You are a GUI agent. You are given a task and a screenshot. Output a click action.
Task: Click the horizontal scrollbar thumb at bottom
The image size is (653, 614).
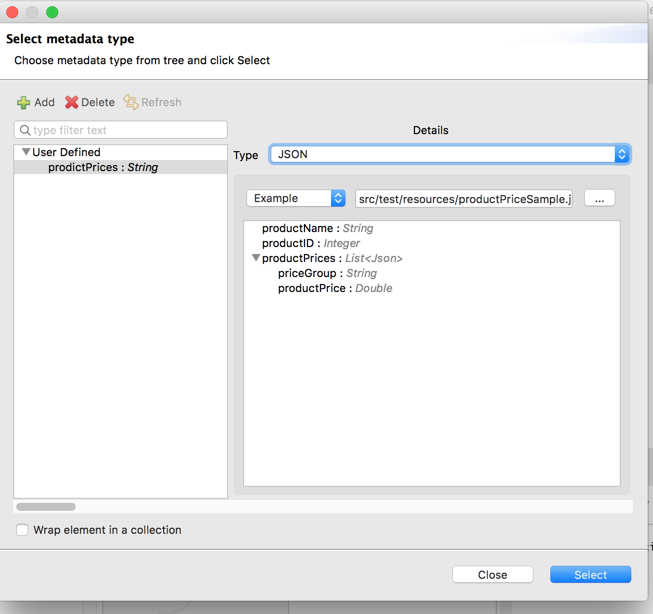46,507
